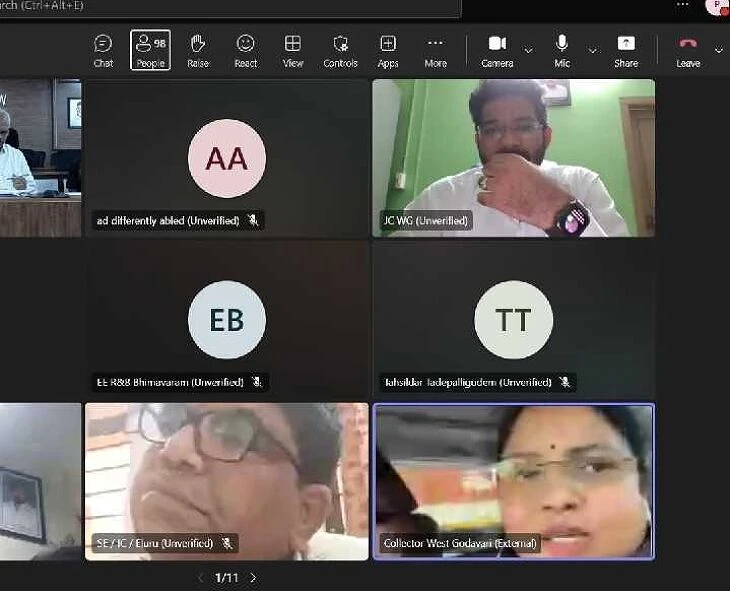Open the top-right ellipsis settings menu
Image resolution: width=730 pixels, height=591 pixels.
[x=683, y=5]
